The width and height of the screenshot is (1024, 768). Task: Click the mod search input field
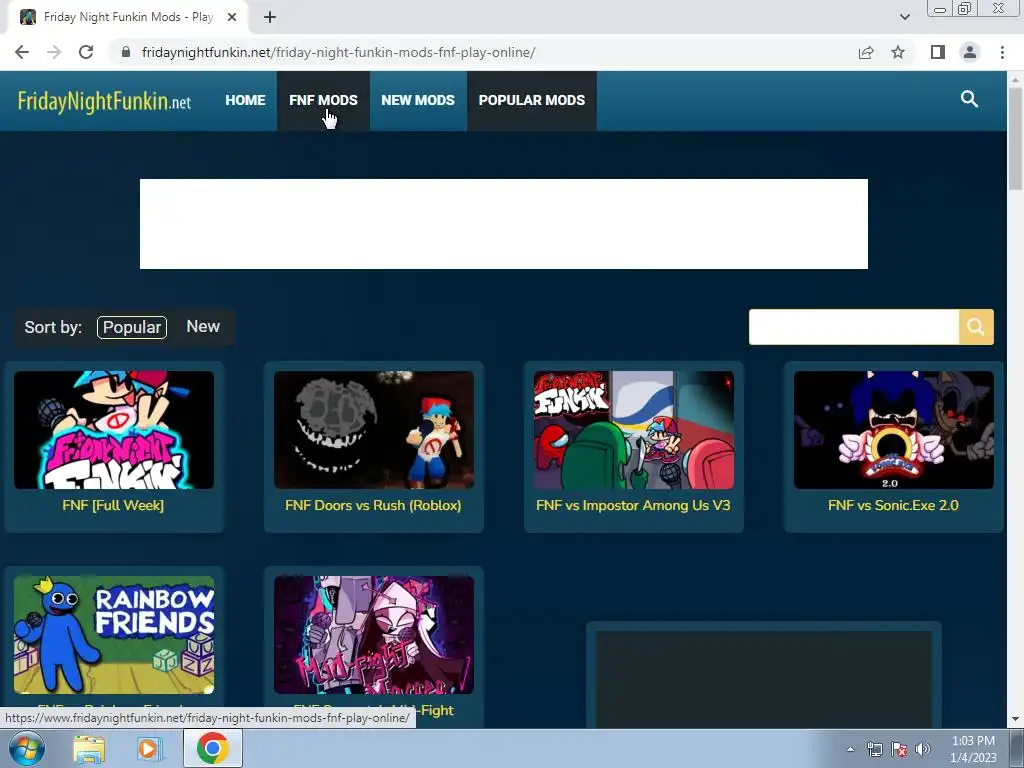(x=854, y=327)
